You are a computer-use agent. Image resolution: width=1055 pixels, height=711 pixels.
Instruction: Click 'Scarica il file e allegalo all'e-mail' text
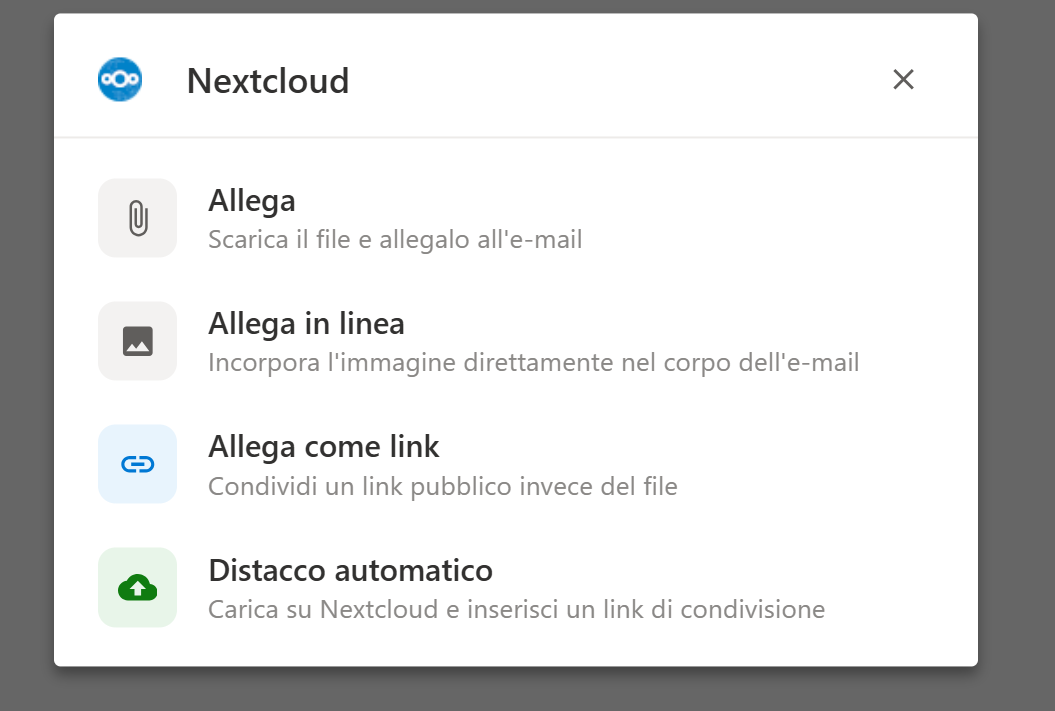pos(395,240)
